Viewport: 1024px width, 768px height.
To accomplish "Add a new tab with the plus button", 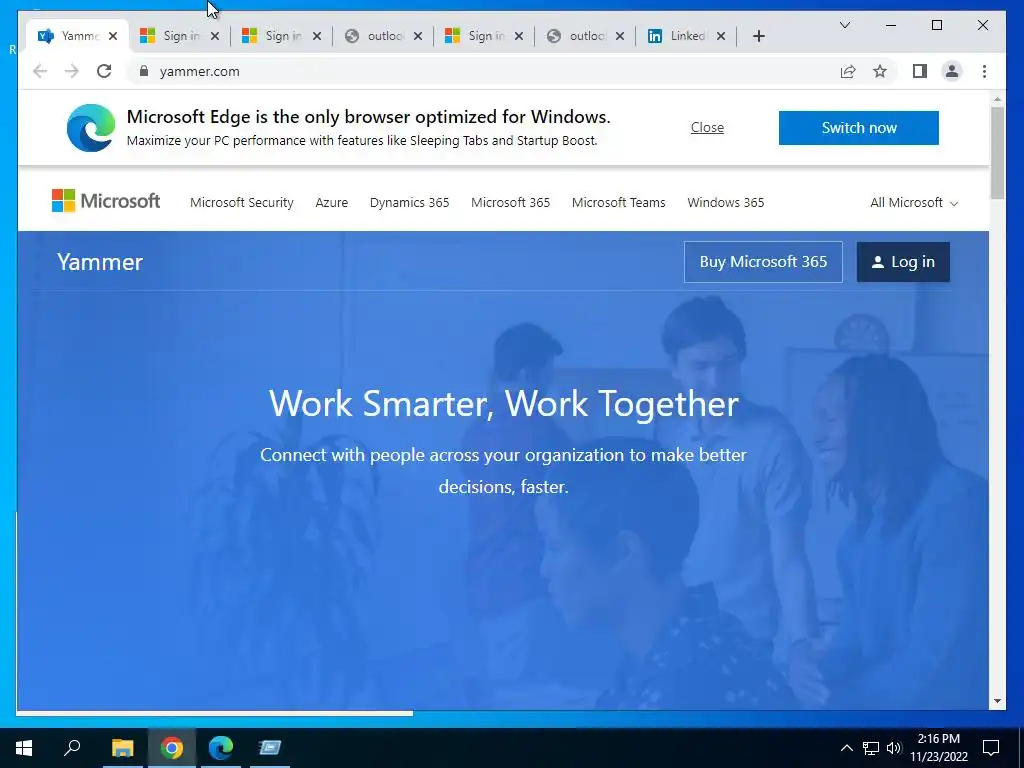I will (x=758, y=36).
